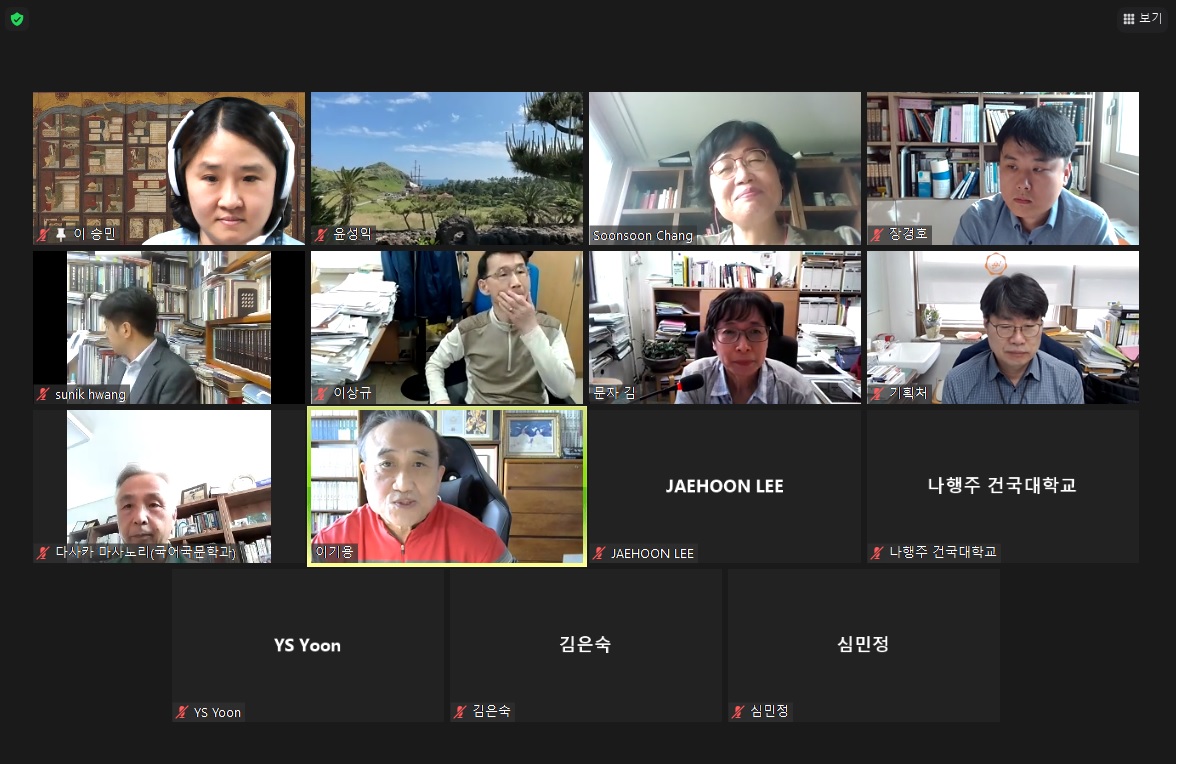Click the muted mic icon by sunik hwang
The height and width of the screenshot is (764, 1177).
44,394
